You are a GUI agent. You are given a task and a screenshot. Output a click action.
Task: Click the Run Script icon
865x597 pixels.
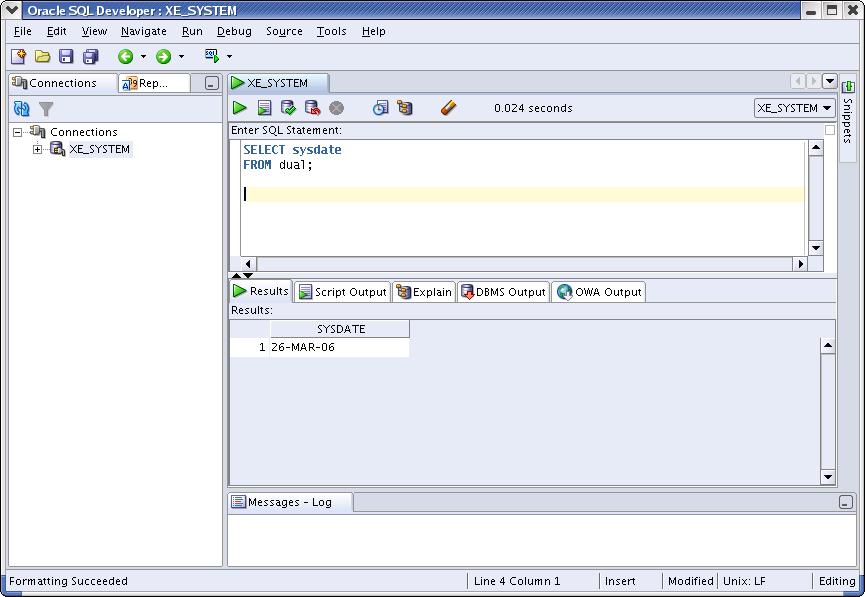pos(264,108)
